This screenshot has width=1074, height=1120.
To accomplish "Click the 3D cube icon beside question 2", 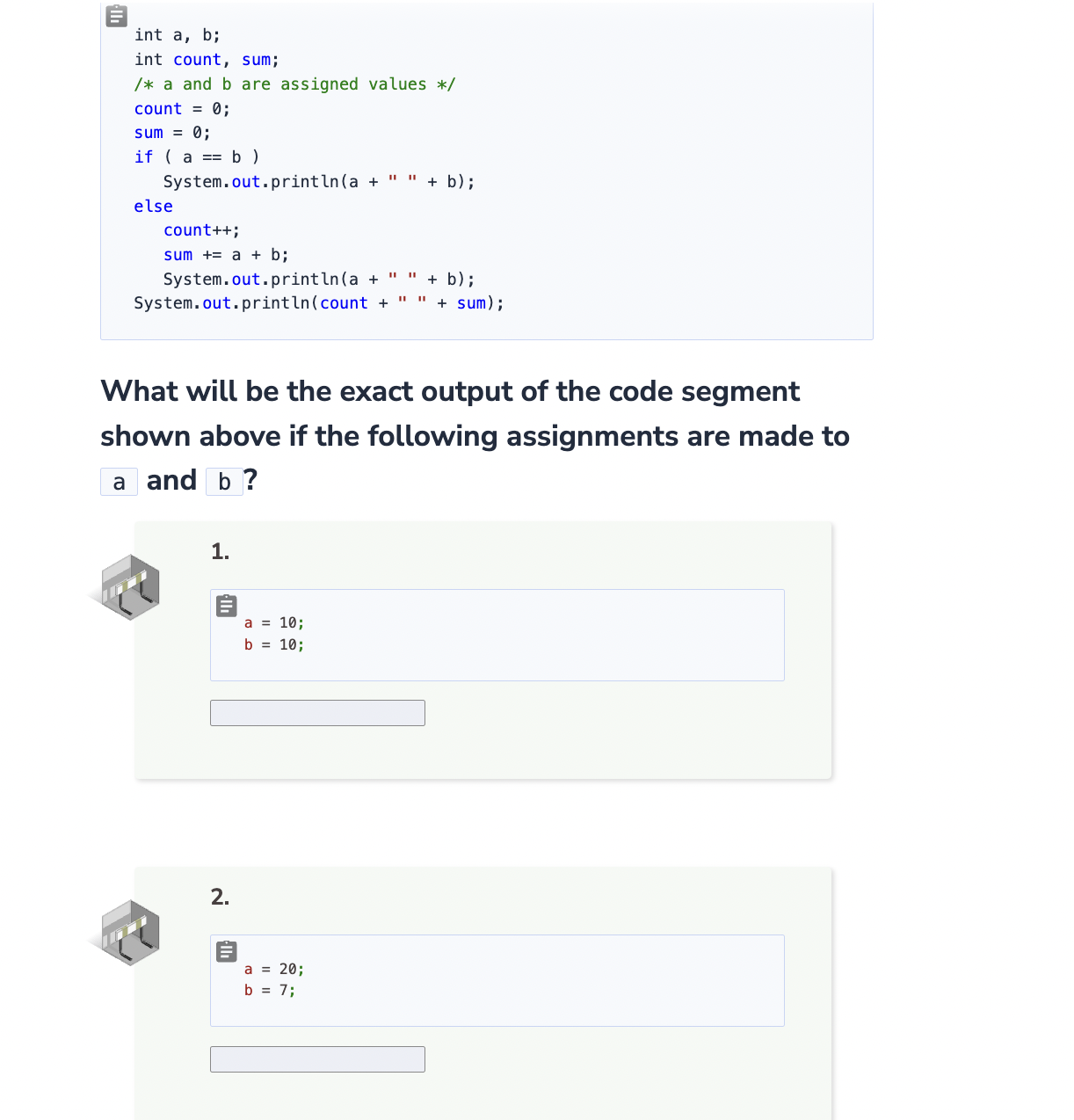I will pos(129,933).
